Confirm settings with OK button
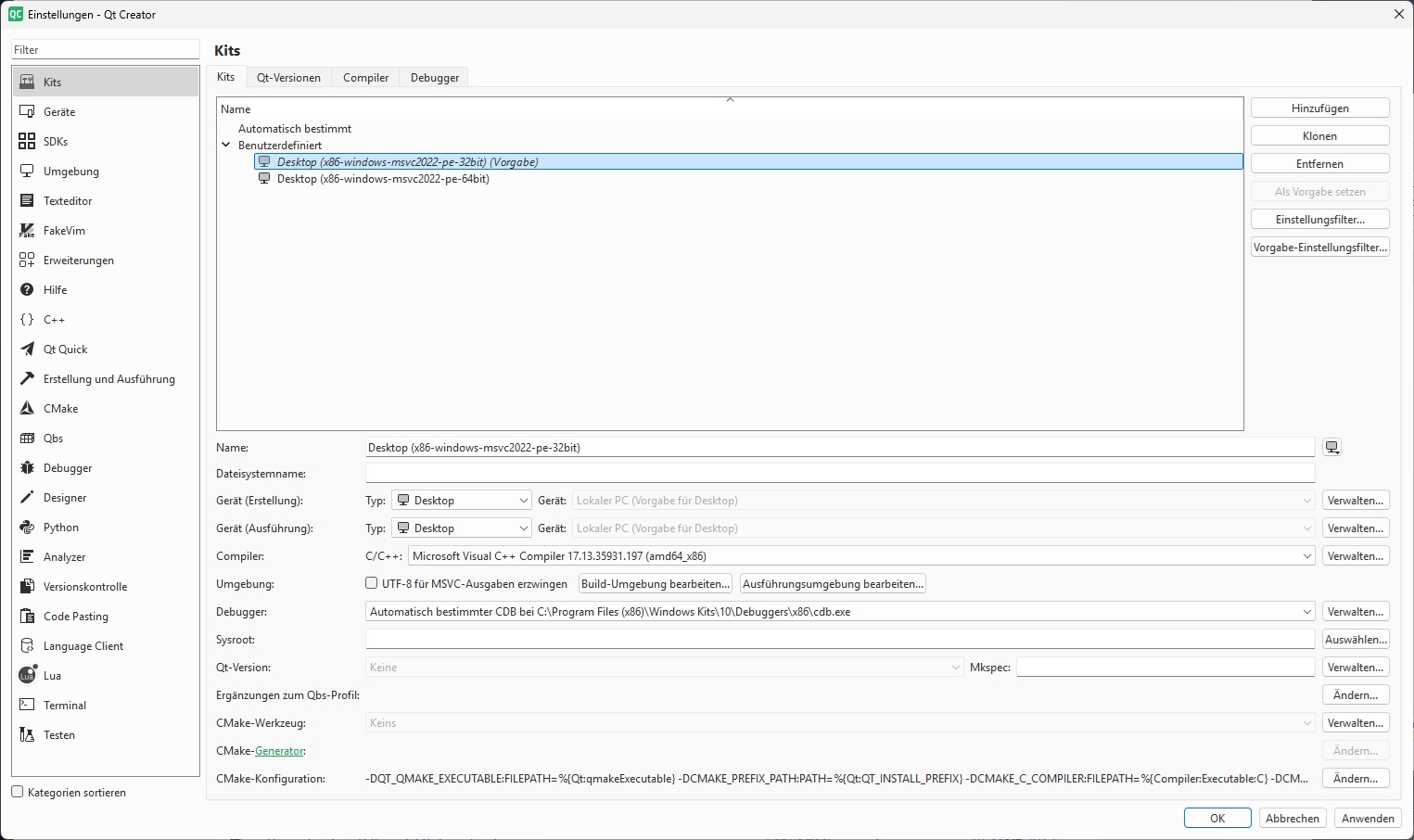1414x840 pixels. (x=1217, y=819)
